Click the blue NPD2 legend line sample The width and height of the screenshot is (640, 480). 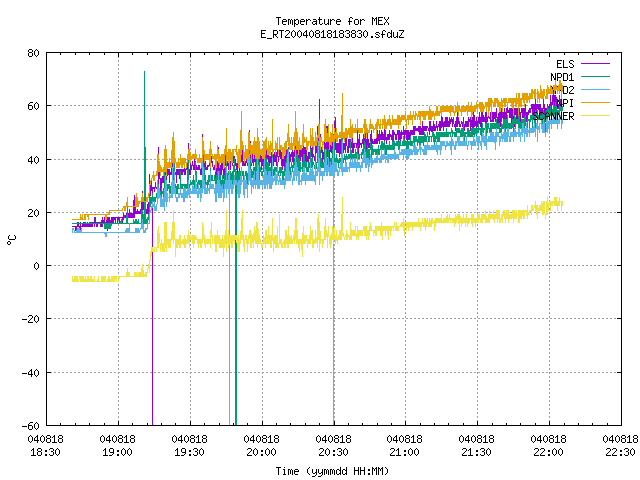595,89
